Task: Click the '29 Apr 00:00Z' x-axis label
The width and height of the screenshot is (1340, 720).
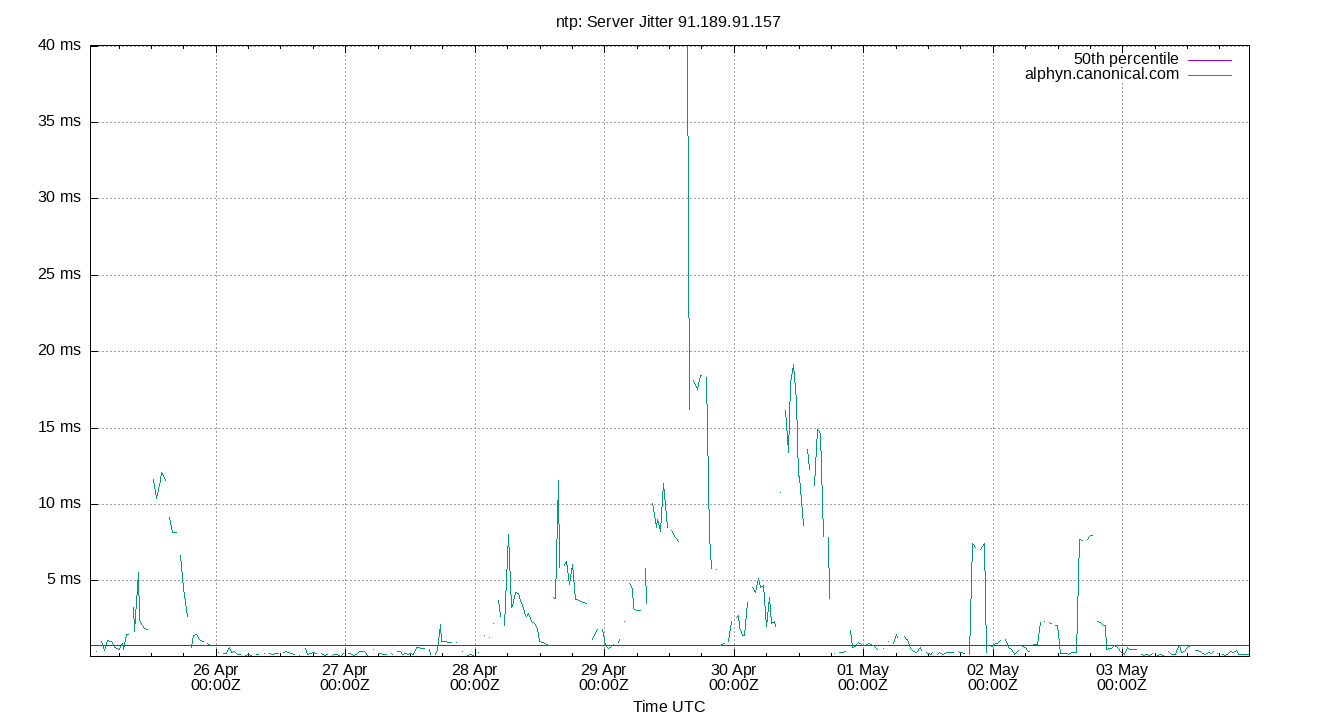Action: click(x=604, y=677)
